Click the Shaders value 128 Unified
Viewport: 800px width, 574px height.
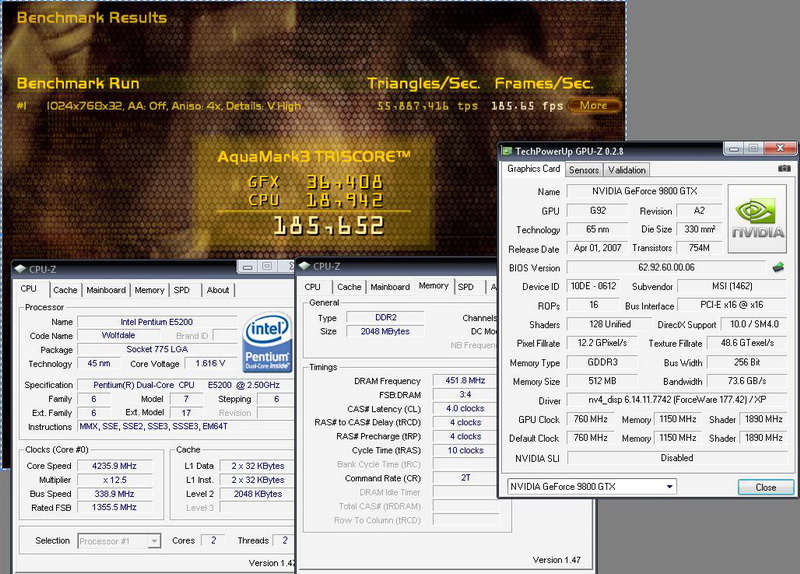coord(610,324)
